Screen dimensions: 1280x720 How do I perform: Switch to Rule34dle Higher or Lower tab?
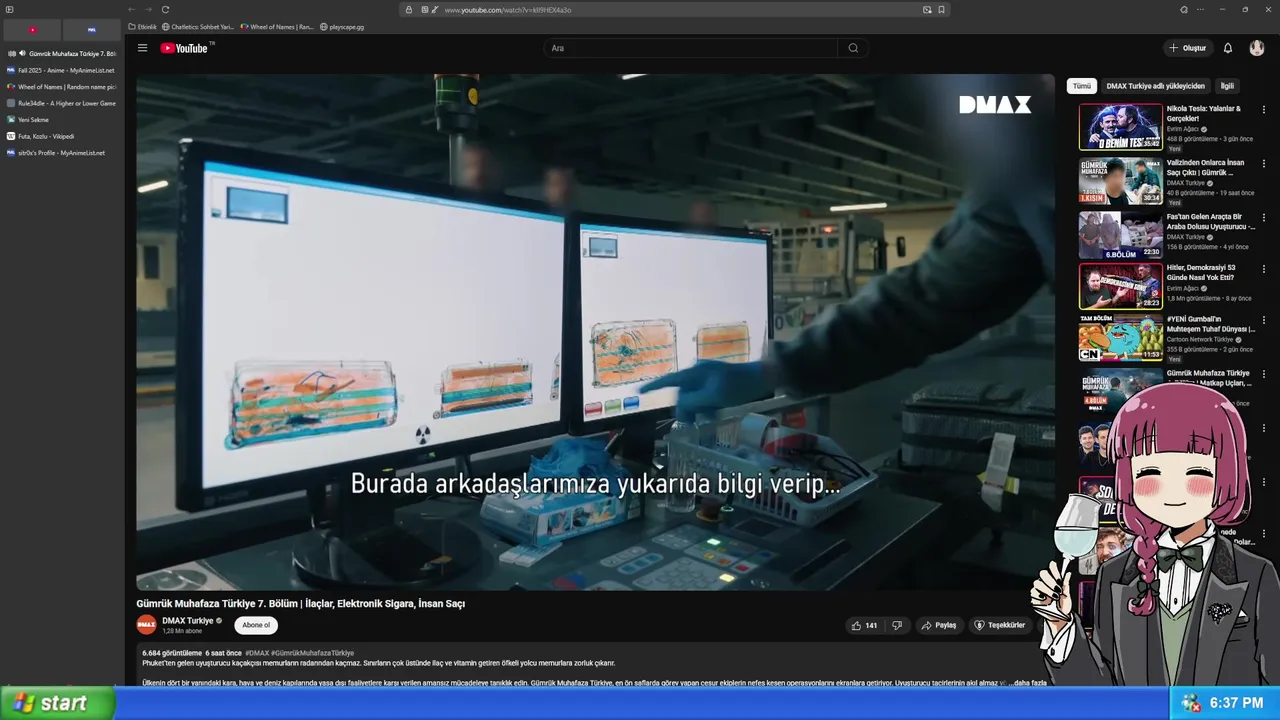tap(61, 103)
